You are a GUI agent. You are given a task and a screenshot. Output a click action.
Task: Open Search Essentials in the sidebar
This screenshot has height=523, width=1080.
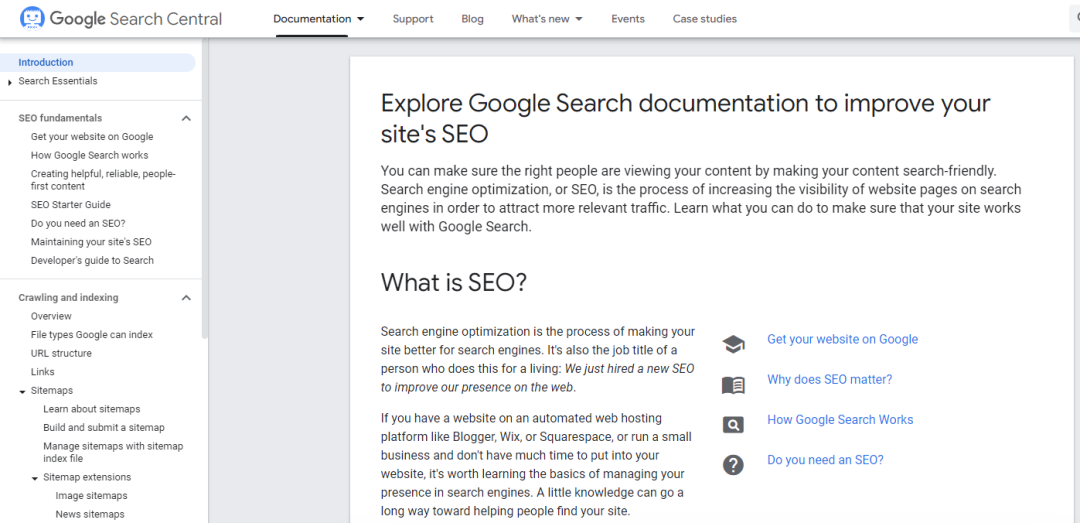(58, 81)
